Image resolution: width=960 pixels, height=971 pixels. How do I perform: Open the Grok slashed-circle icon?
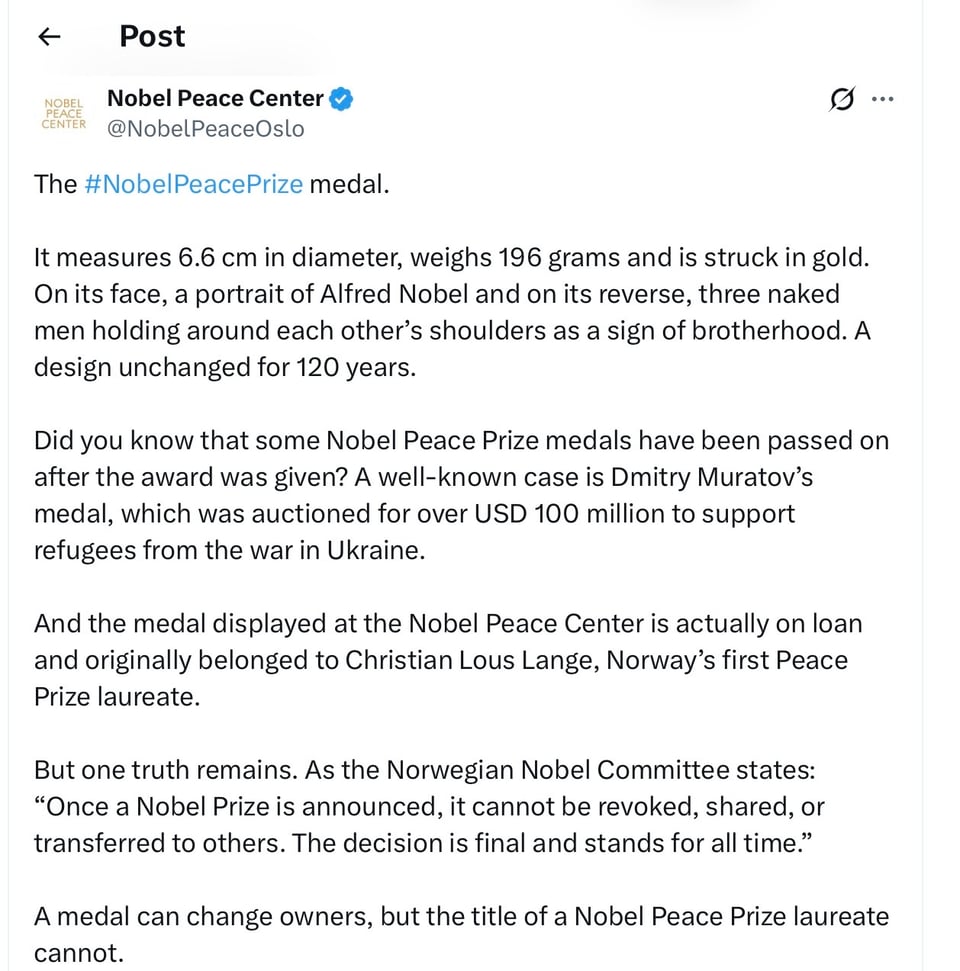click(x=842, y=99)
